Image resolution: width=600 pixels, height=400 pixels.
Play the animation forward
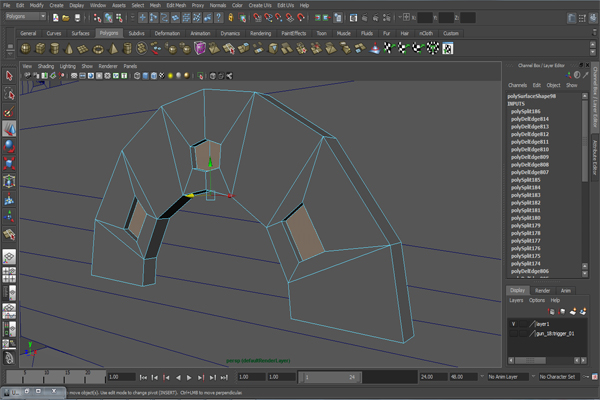pos(189,377)
